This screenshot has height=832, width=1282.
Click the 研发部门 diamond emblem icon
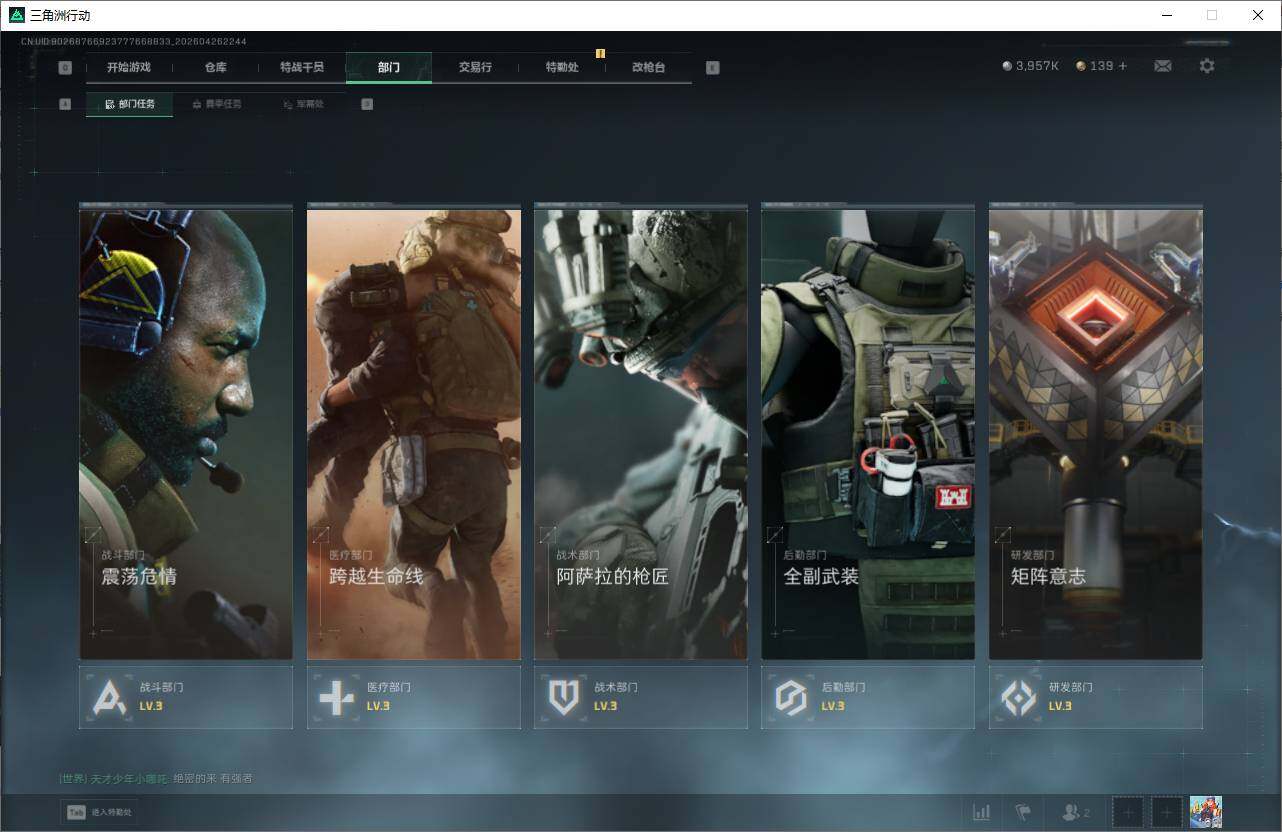1018,697
